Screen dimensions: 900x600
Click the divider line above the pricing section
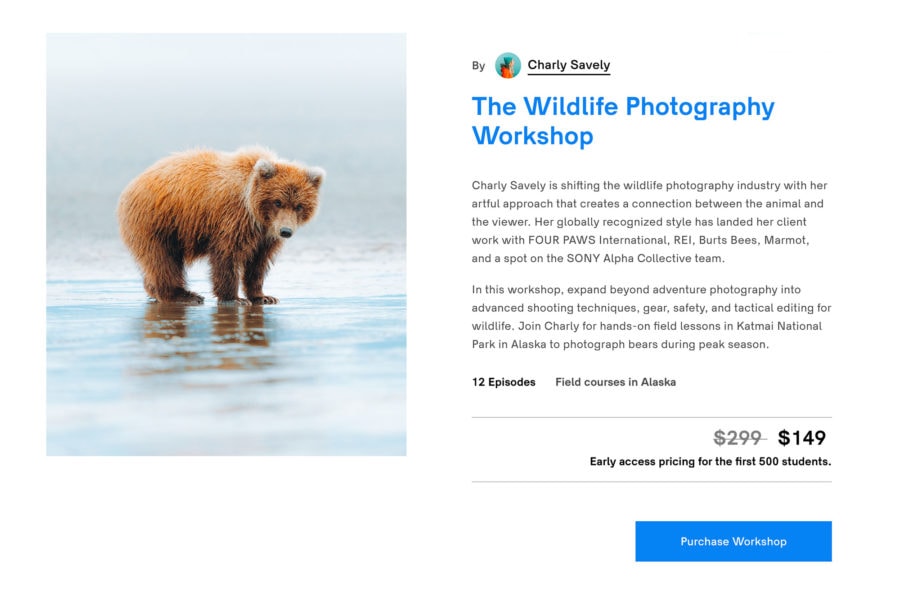(x=650, y=414)
